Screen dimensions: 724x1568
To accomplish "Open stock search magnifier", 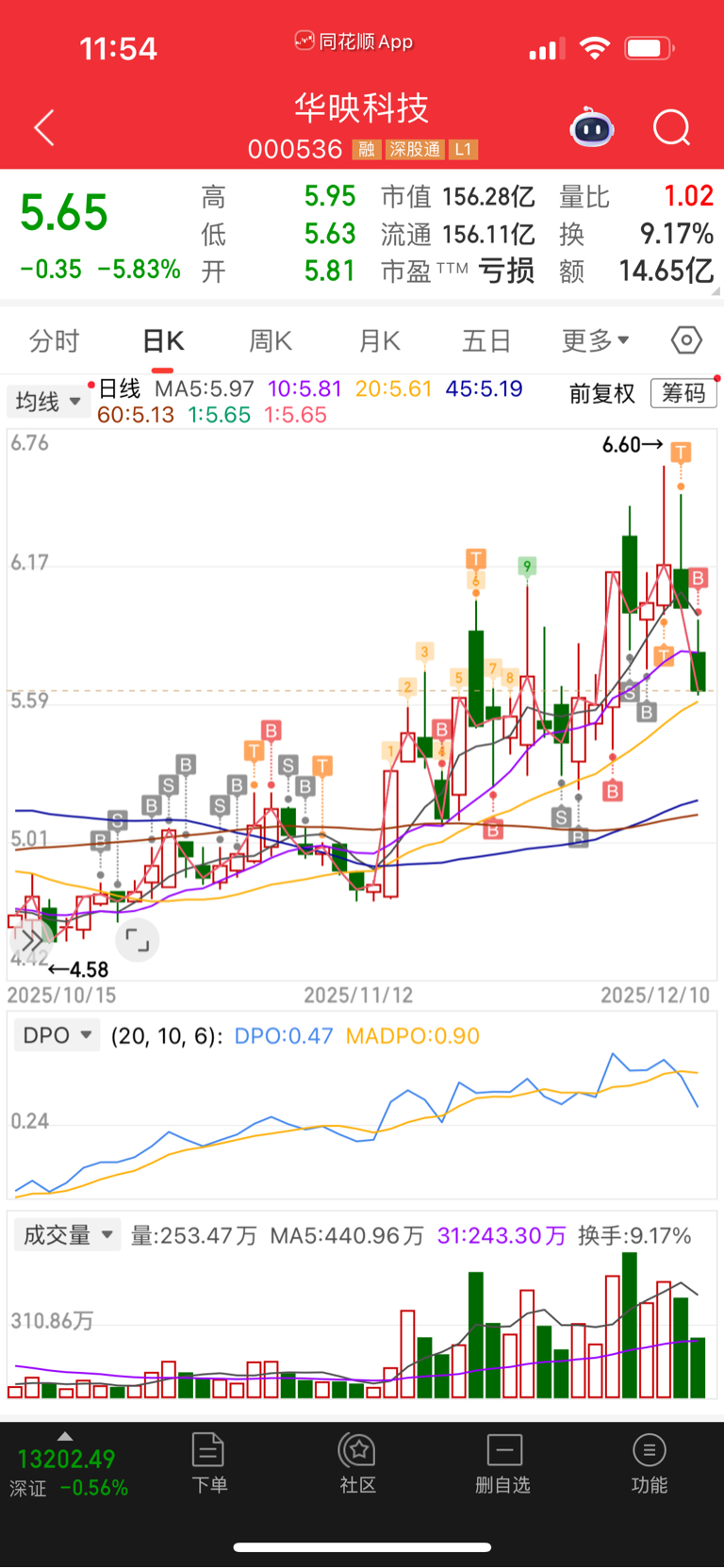I will pyautogui.click(x=672, y=127).
